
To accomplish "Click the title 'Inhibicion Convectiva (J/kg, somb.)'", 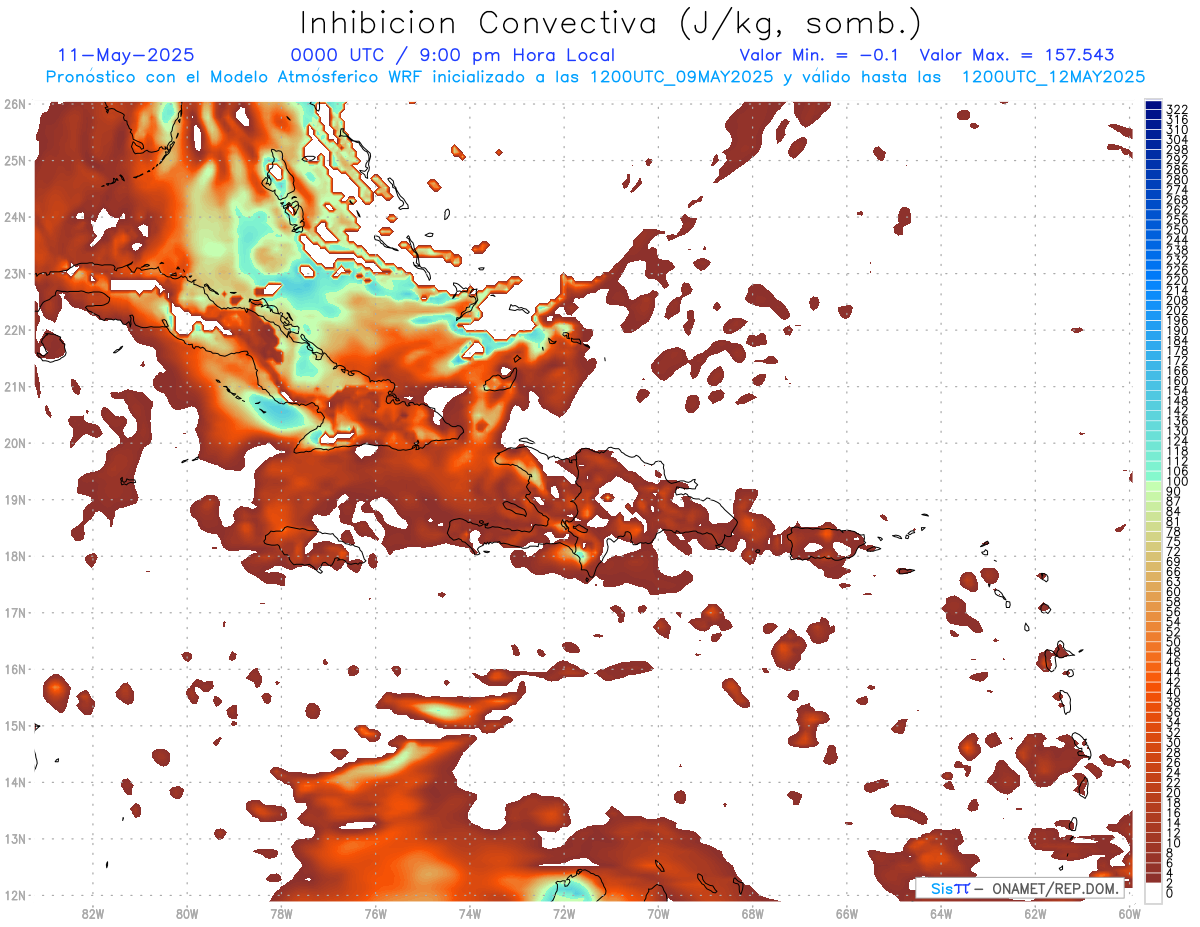I will point(612,24).
